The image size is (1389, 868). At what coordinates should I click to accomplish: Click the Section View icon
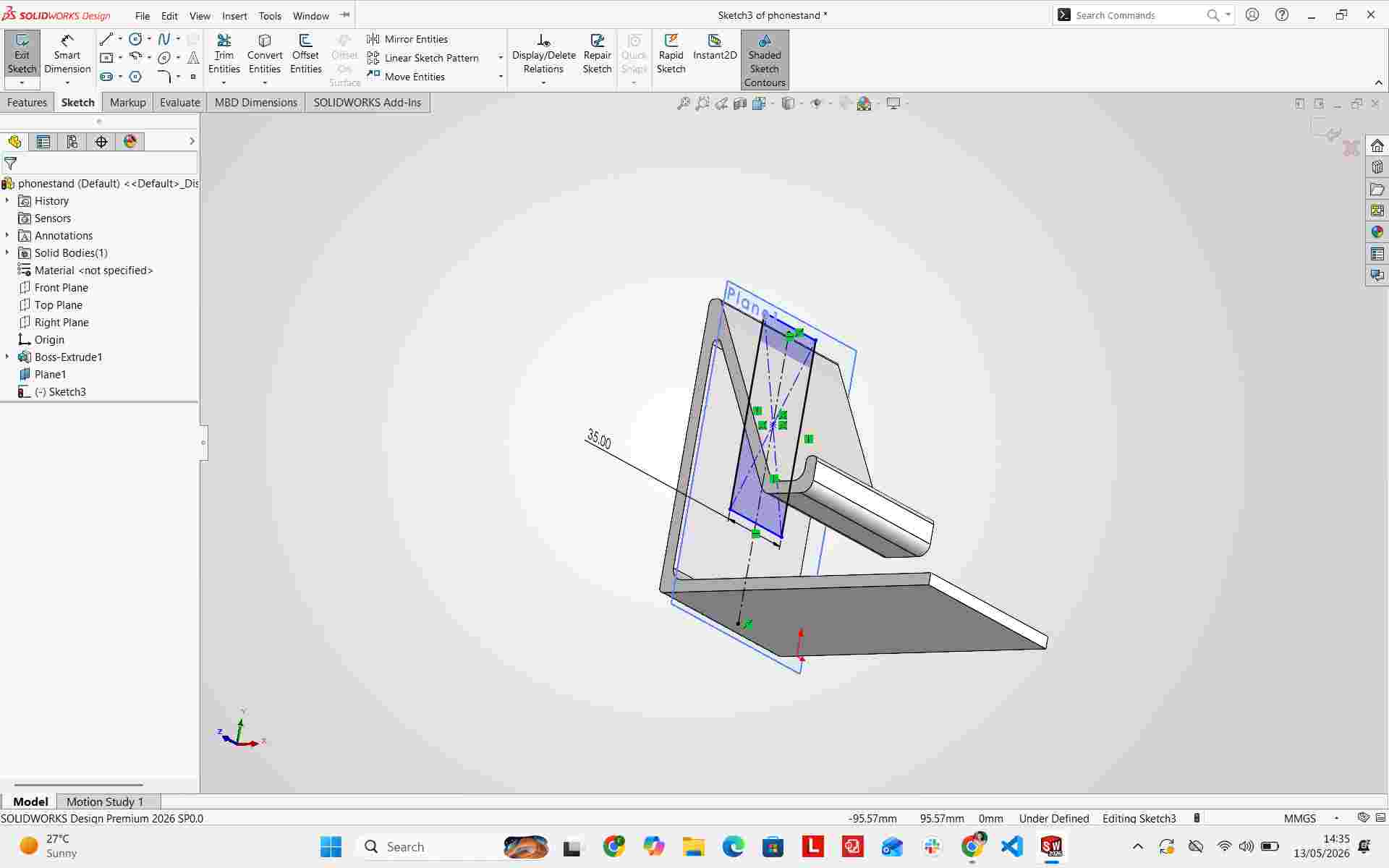[x=740, y=103]
